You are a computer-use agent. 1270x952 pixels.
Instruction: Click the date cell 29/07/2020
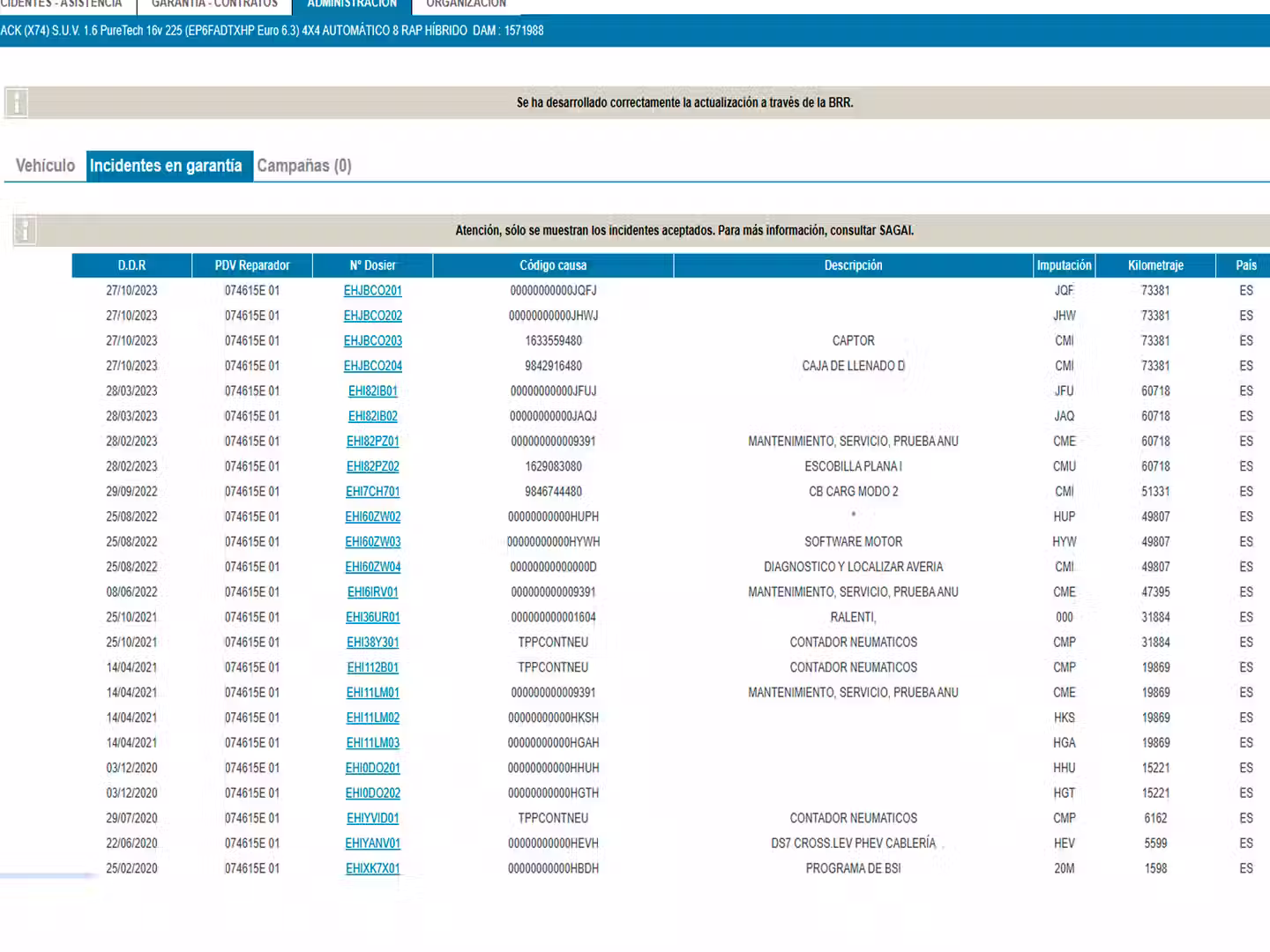coord(132,818)
